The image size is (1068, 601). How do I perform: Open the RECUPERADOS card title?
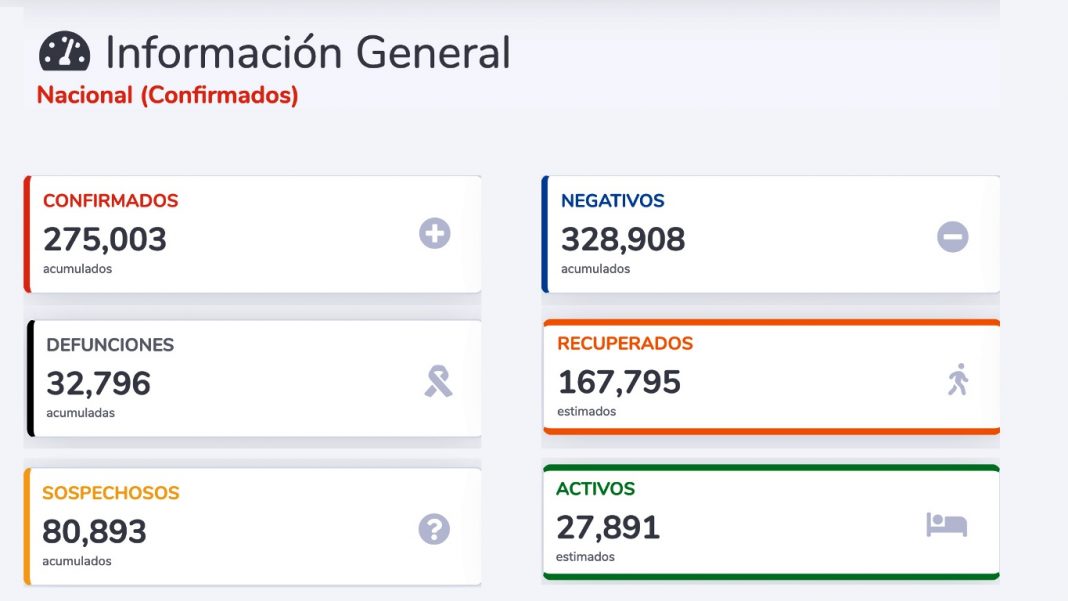(625, 344)
